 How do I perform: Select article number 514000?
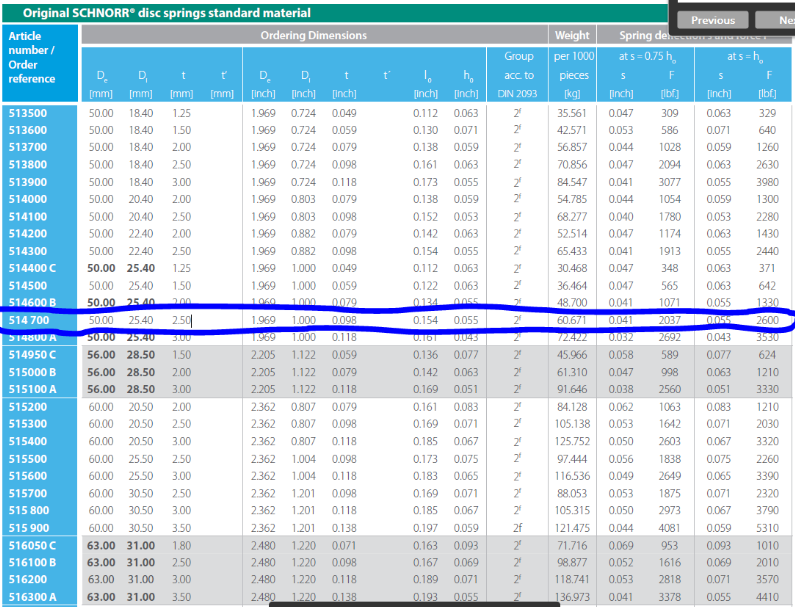pos(28,199)
